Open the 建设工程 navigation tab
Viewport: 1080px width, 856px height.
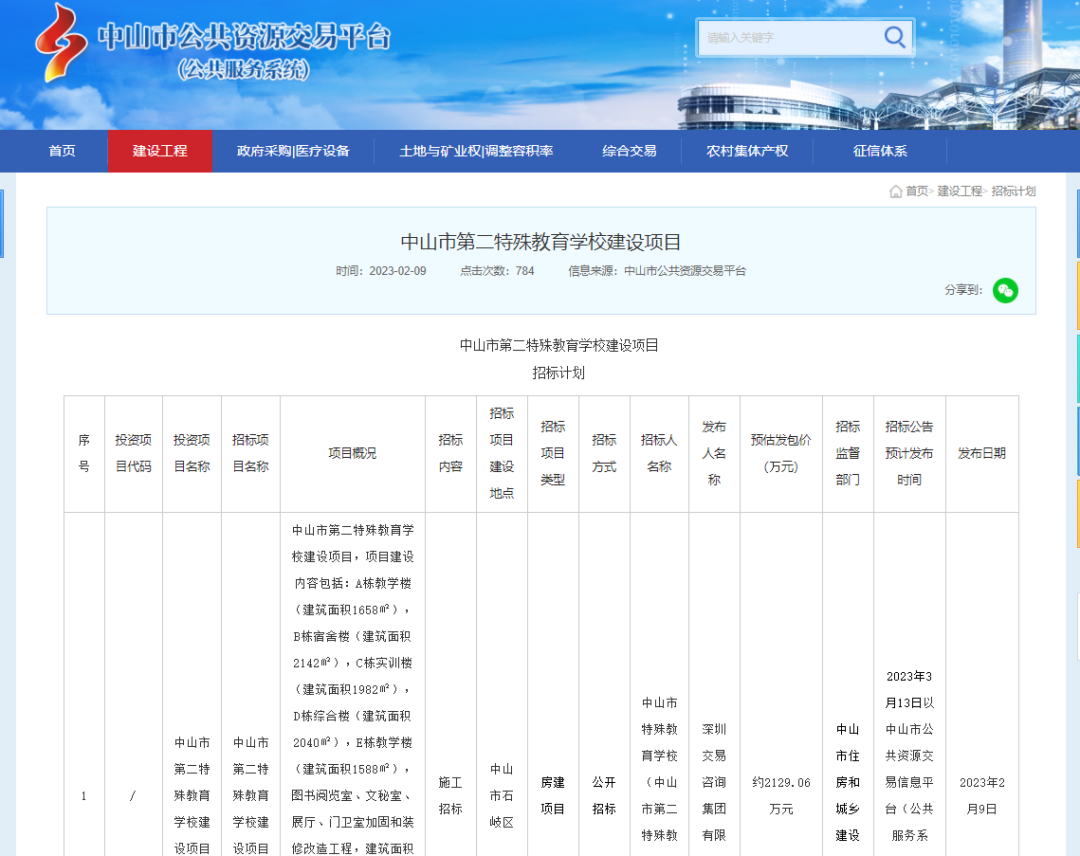pos(160,151)
